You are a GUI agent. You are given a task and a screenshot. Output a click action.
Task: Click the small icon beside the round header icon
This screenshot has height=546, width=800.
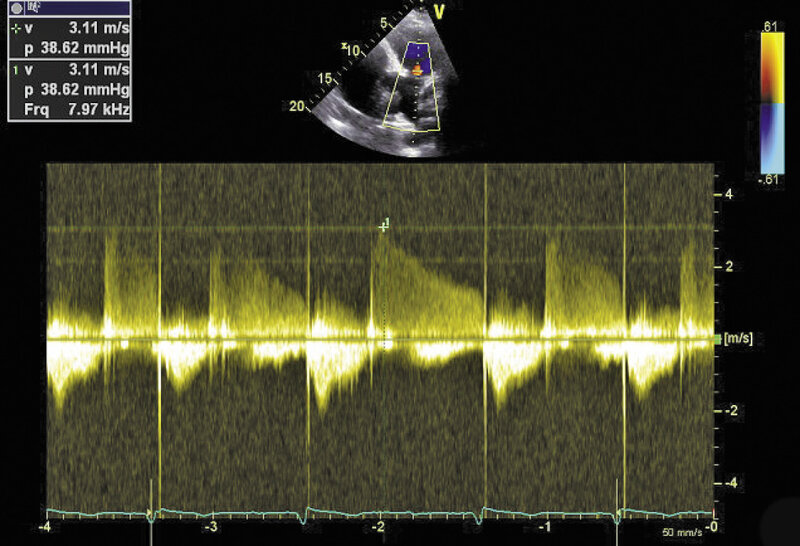click(35, 7)
